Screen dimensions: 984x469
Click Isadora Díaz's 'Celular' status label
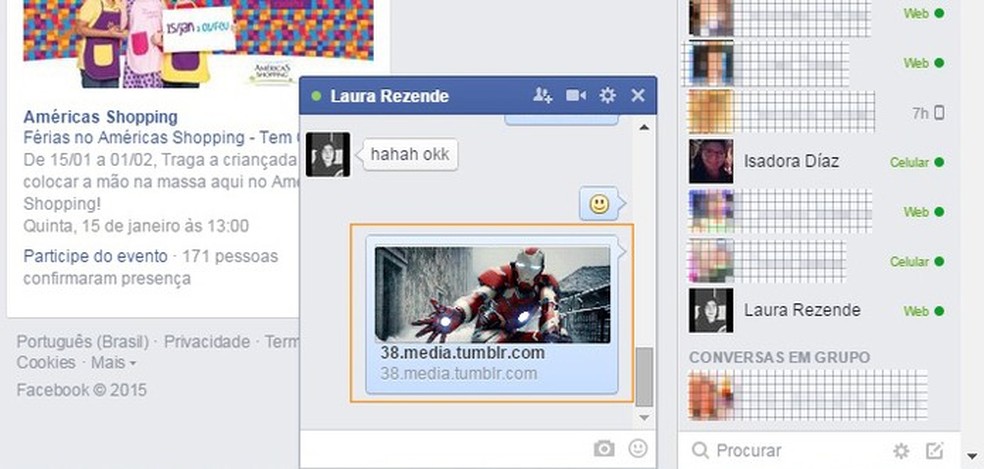909,163
